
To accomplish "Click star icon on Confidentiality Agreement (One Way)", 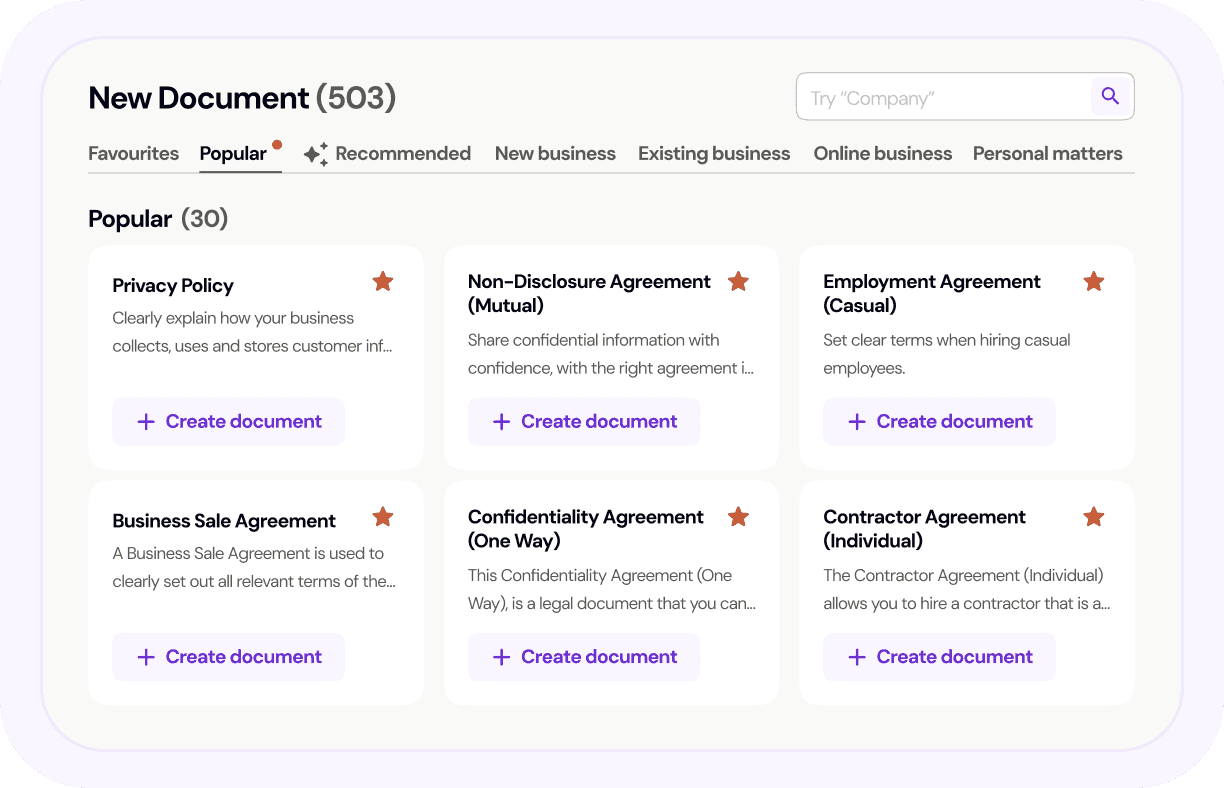I will pos(738,517).
